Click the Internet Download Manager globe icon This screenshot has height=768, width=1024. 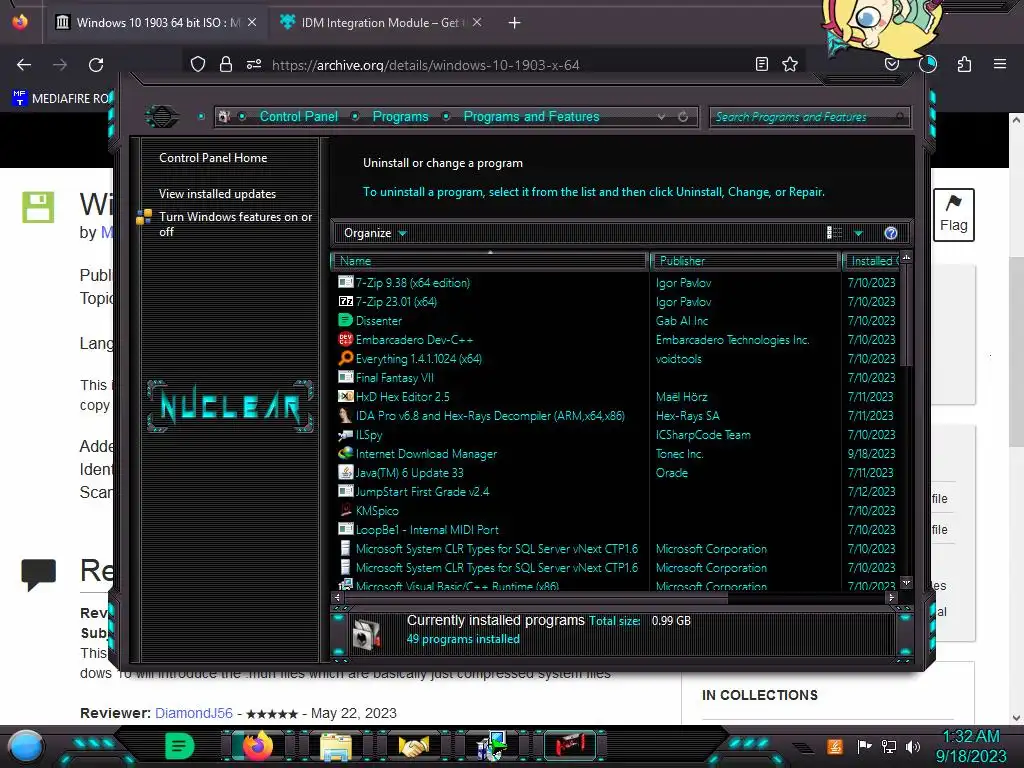click(345, 453)
